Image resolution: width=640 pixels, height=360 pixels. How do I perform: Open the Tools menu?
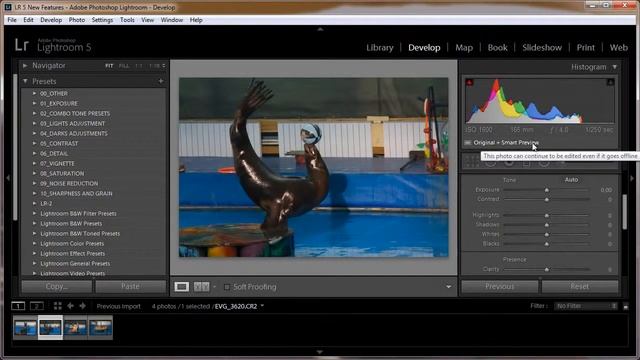coord(127,20)
